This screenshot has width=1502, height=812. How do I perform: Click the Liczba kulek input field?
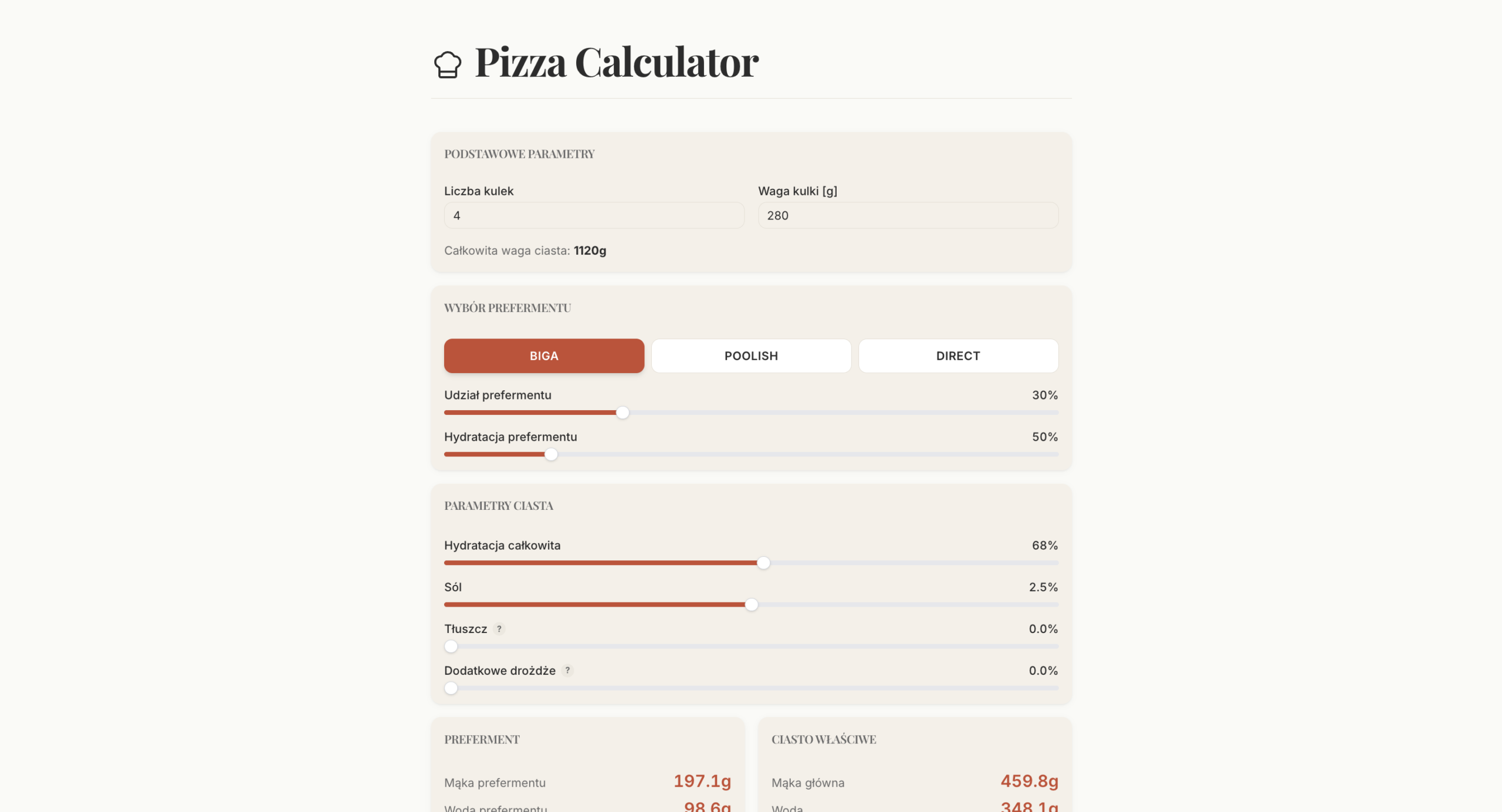(594, 215)
